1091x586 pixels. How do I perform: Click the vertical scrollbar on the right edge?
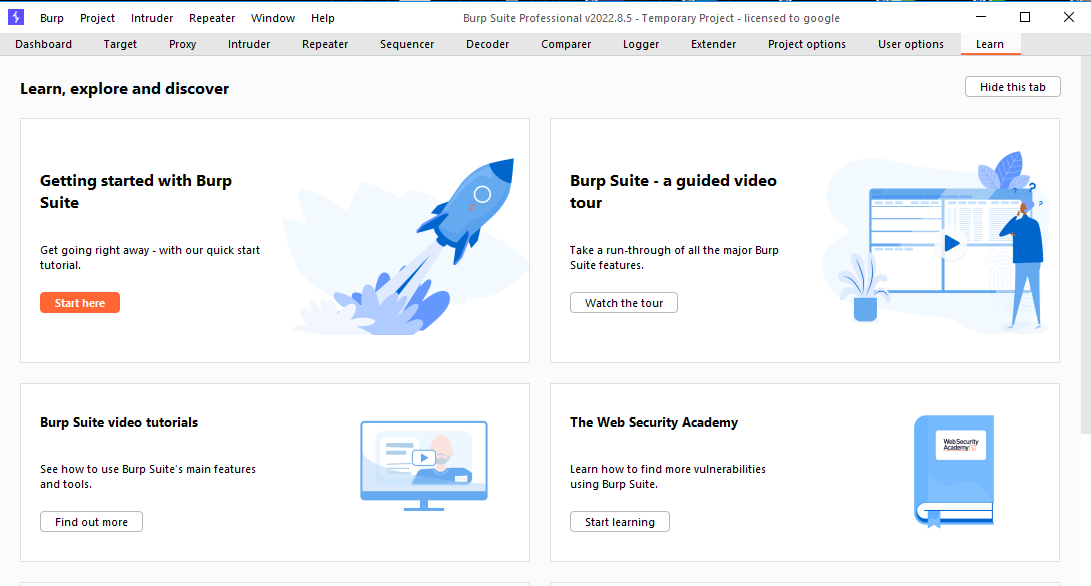(x=1085, y=244)
